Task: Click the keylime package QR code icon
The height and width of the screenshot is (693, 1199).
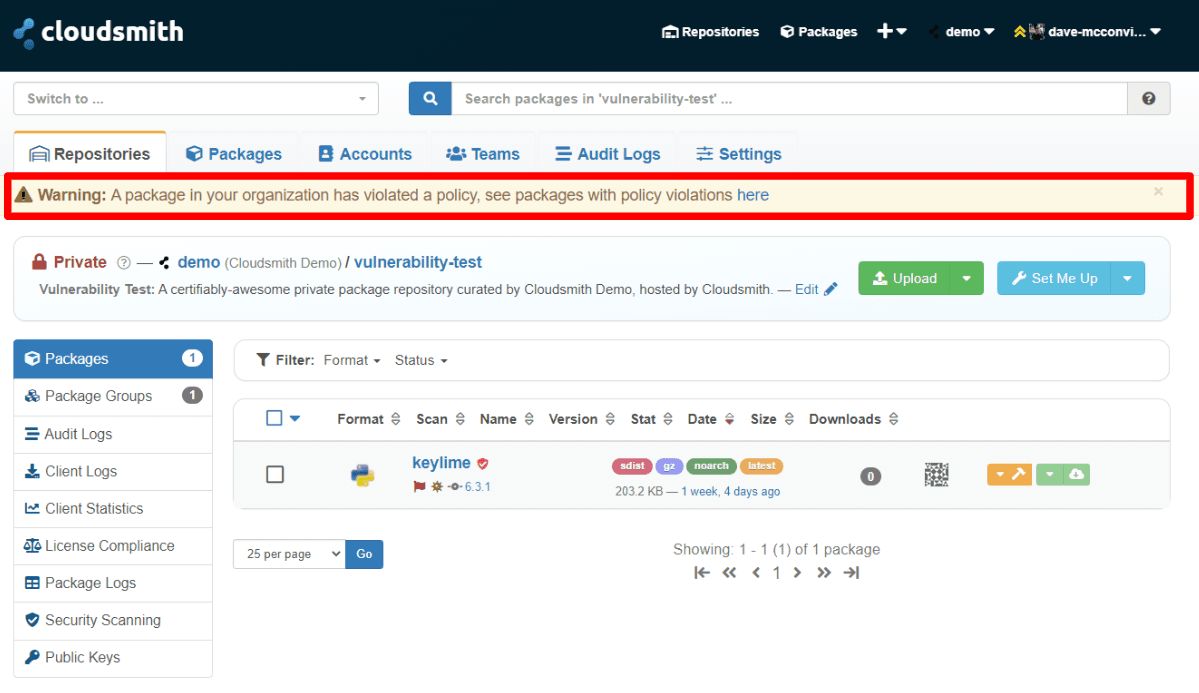Action: [936, 476]
